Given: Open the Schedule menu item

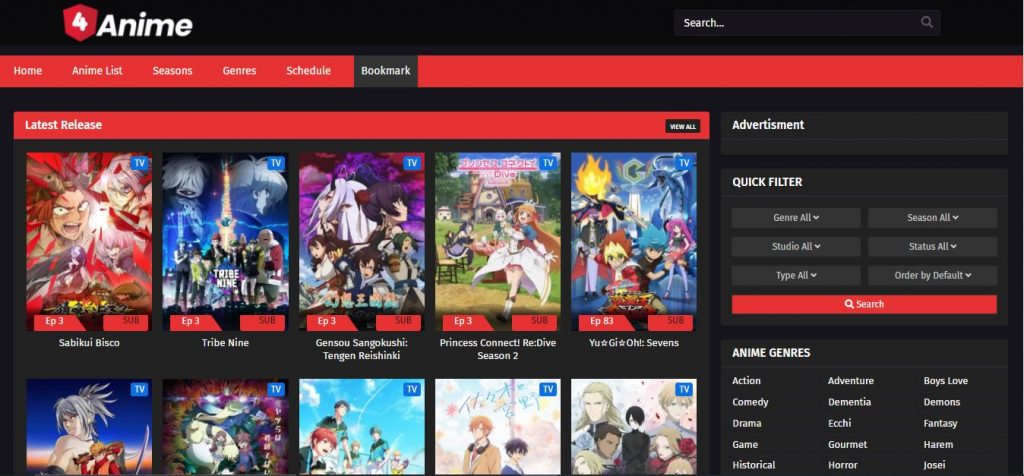Looking at the screenshot, I should point(308,71).
